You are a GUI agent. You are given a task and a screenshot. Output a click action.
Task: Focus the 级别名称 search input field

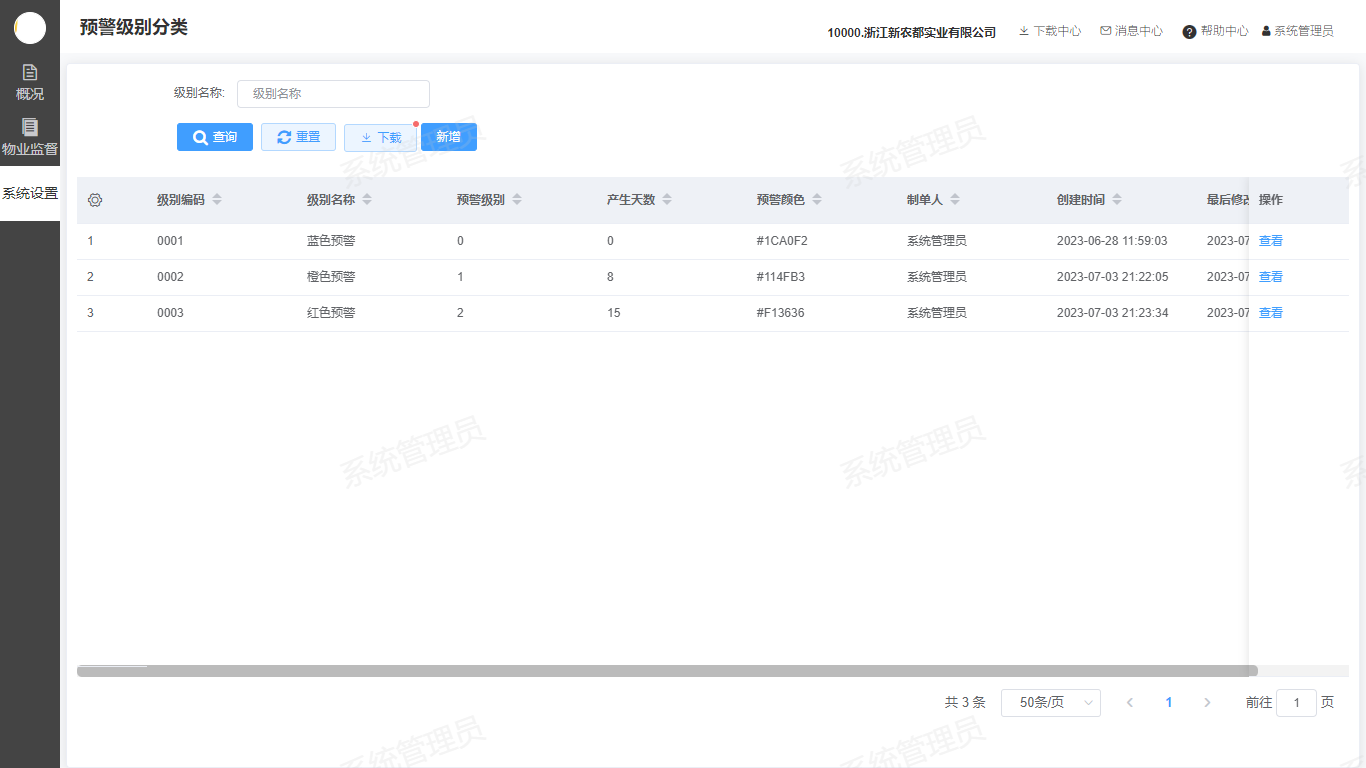point(333,94)
